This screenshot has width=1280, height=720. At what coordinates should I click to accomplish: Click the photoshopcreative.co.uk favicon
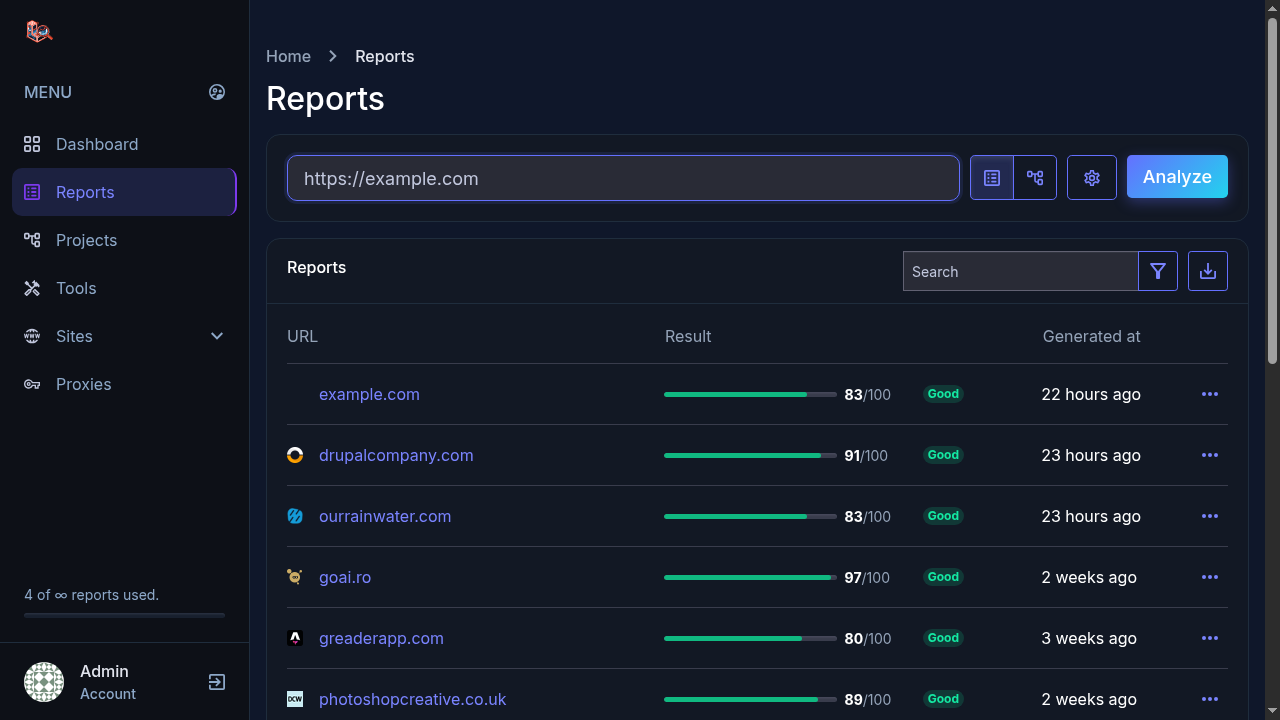point(295,699)
